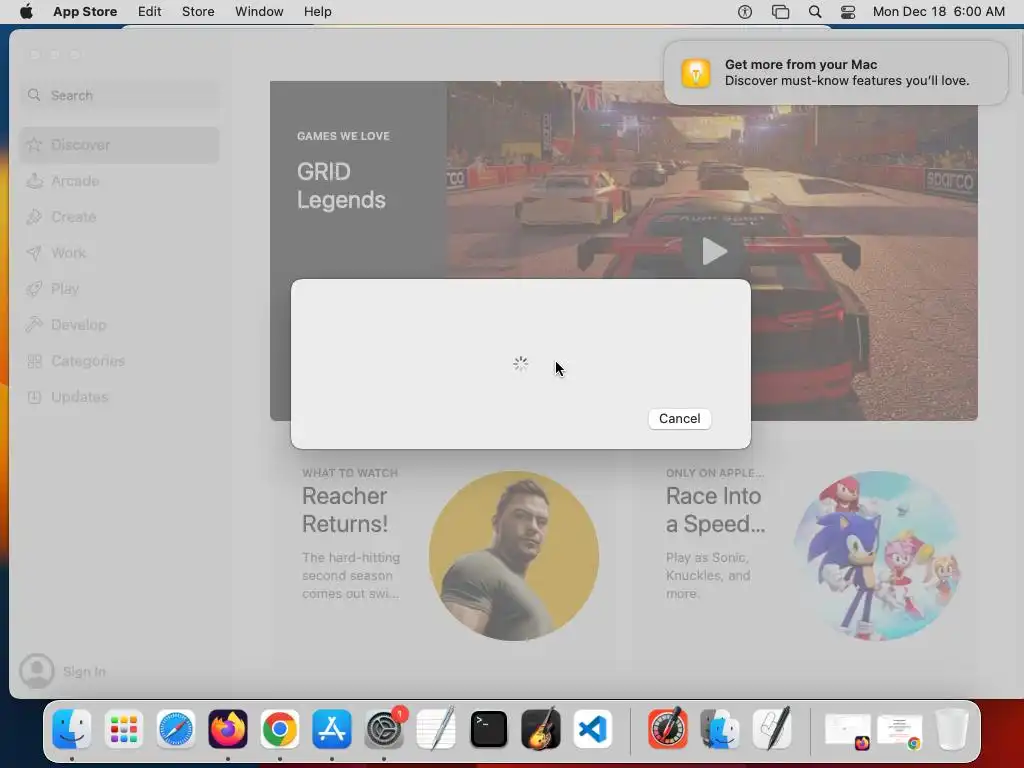Viewport: 1024px width, 768px height.
Task: Open the Edit menu
Action: 150,12
